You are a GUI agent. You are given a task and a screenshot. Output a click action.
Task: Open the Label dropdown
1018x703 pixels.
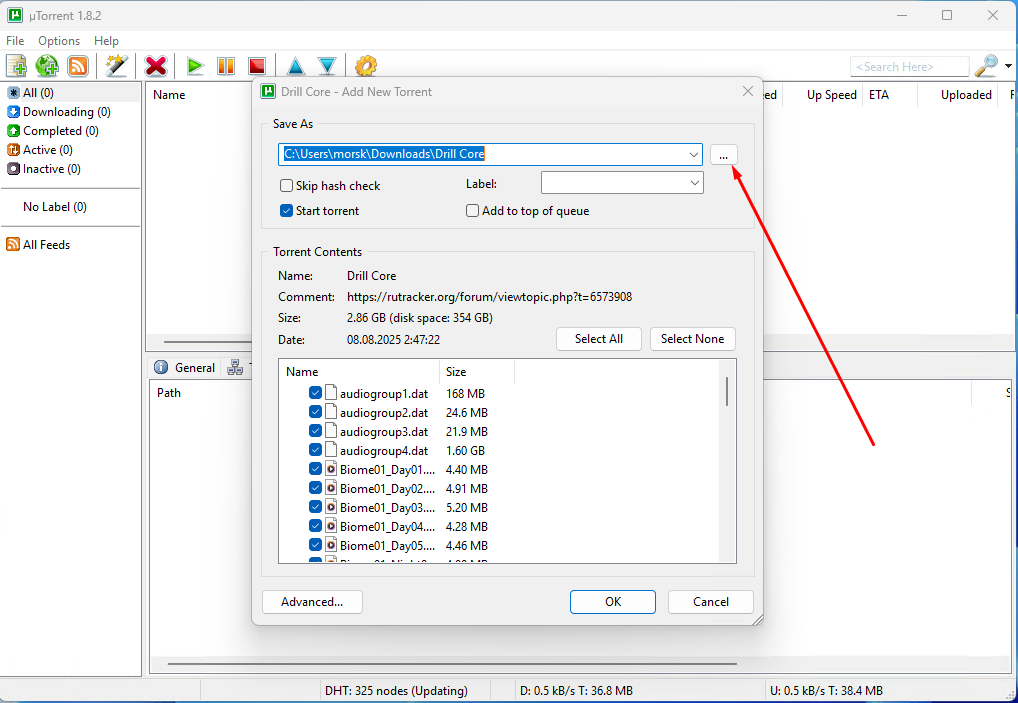pos(622,183)
